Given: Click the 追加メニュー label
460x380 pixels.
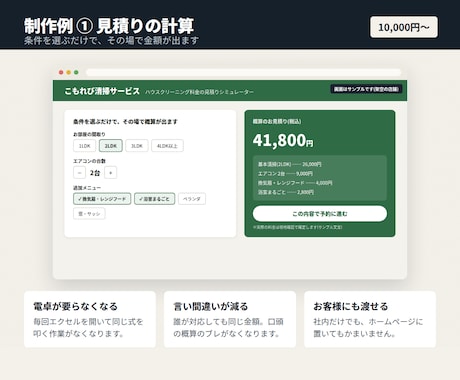Looking at the screenshot, I should [87, 188].
